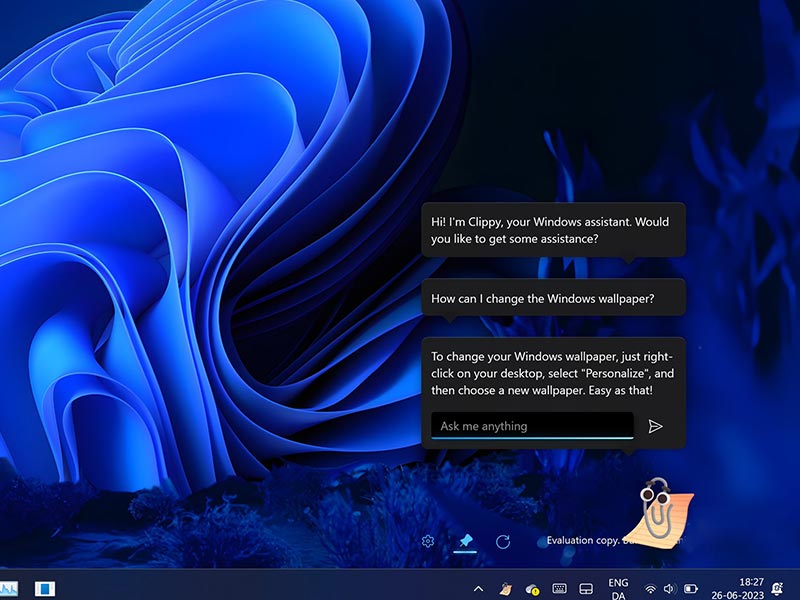The width and height of the screenshot is (800, 600).
Task: Toggle the pin icon below chat
Action: [x=465, y=541]
